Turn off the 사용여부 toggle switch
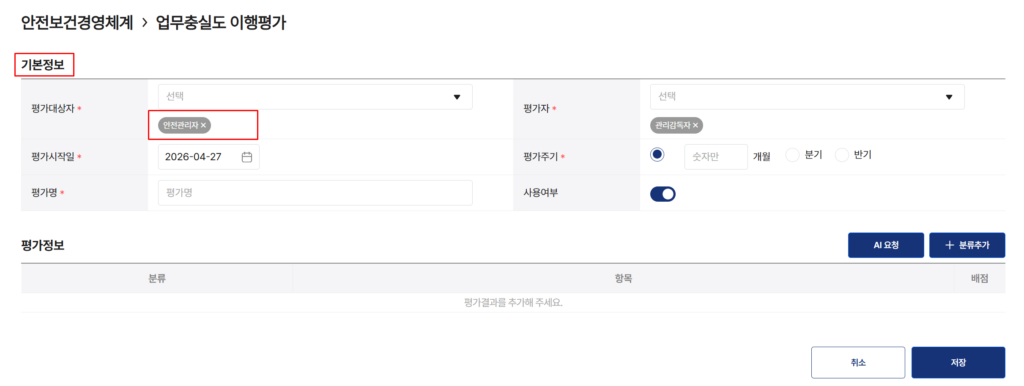This screenshot has width=1024, height=386. [662, 193]
